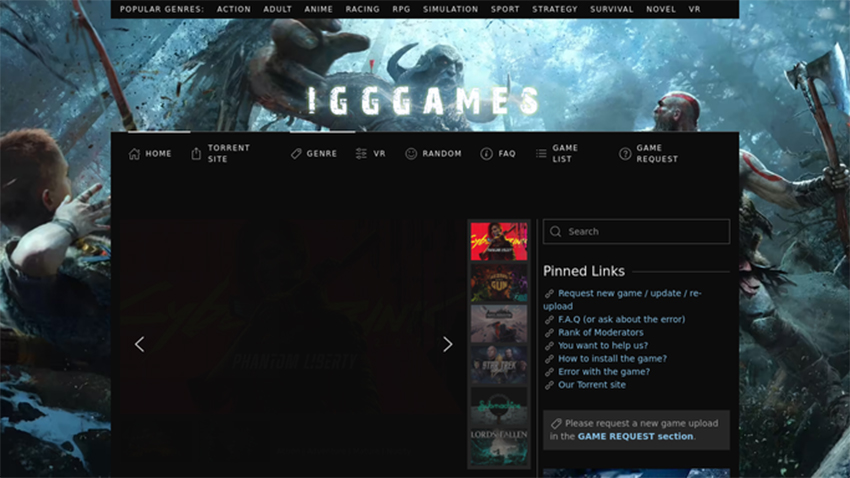Click the FAQ info icon
850x478 pixels.
point(486,154)
